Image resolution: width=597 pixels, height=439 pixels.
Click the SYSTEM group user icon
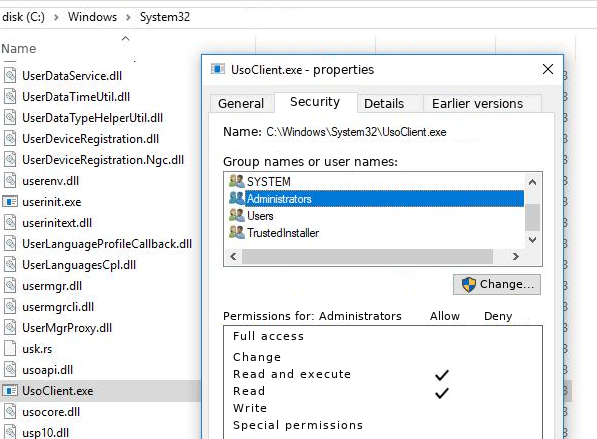pyautogui.click(x=237, y=181)
